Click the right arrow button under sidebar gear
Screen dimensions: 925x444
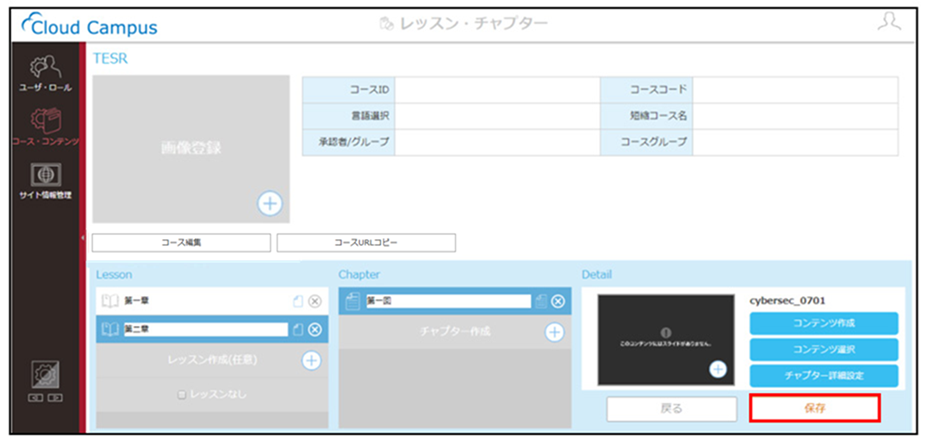tap(53, 397)
